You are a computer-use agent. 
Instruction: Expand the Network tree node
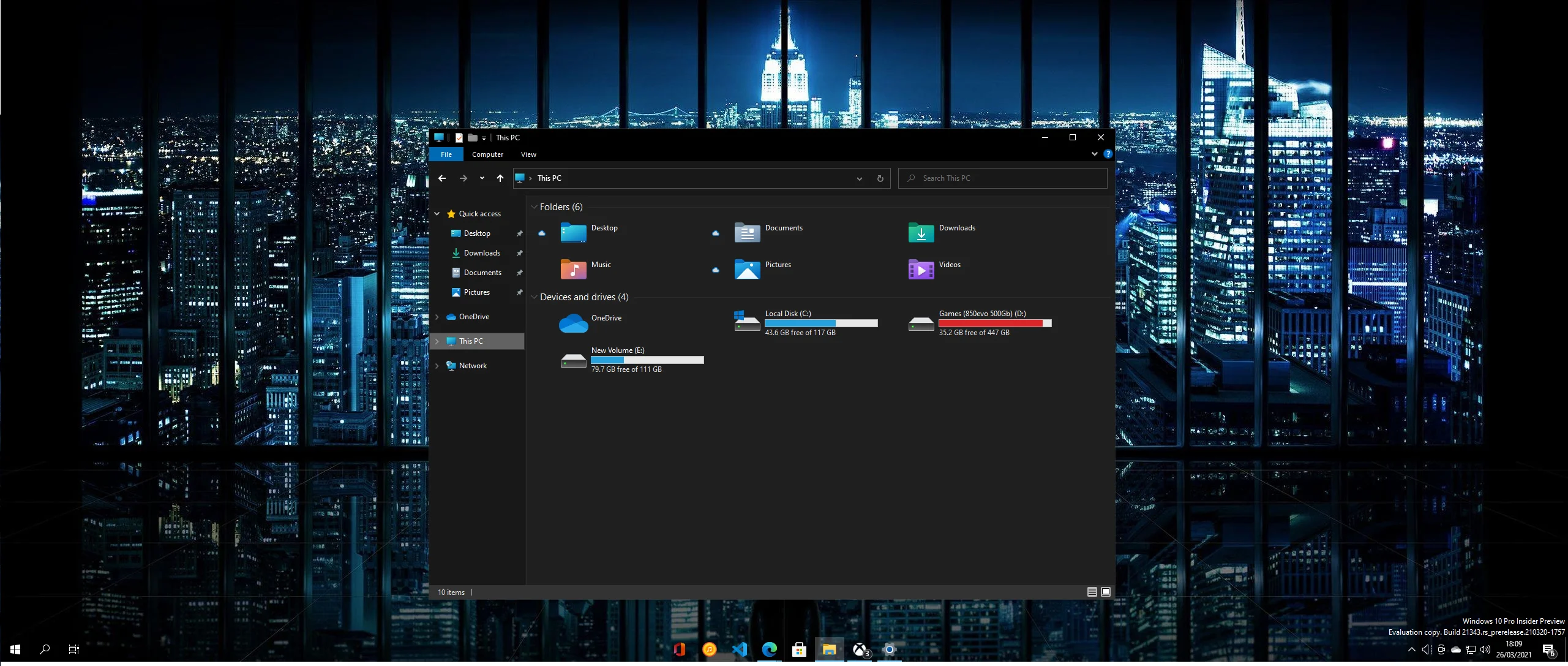437,366
